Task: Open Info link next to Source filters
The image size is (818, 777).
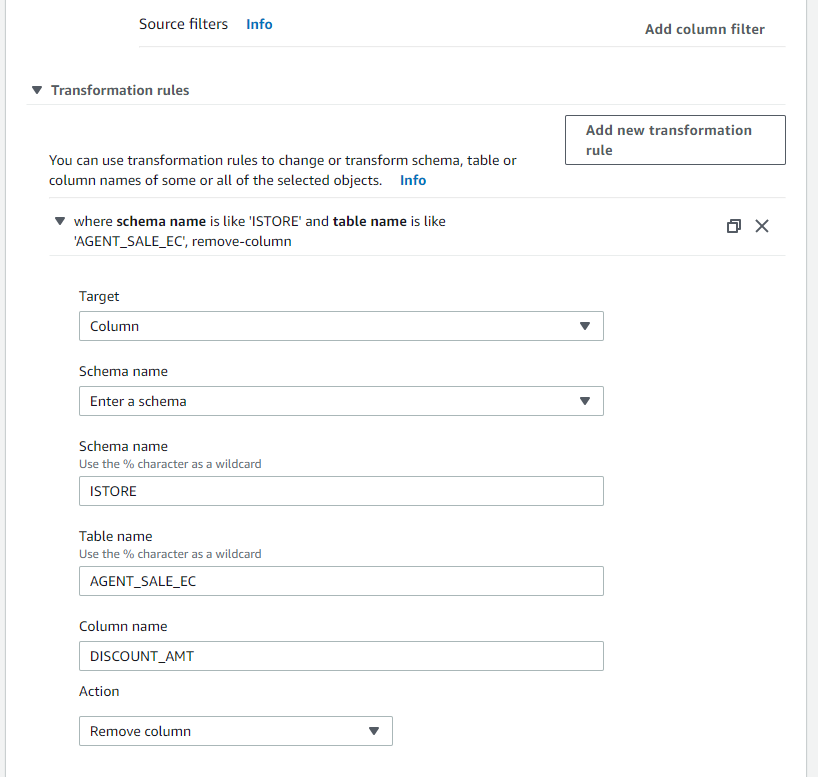Action: coord(259,24)
